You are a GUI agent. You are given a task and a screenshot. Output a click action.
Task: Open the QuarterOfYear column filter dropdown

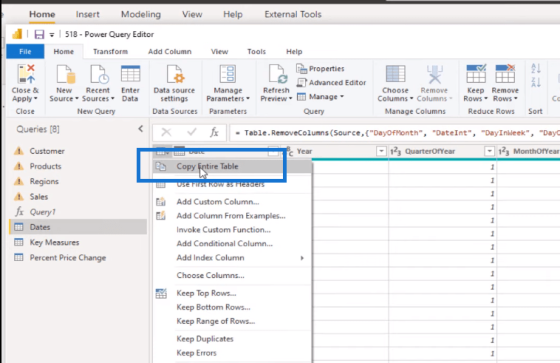click(x=489, y=151)
